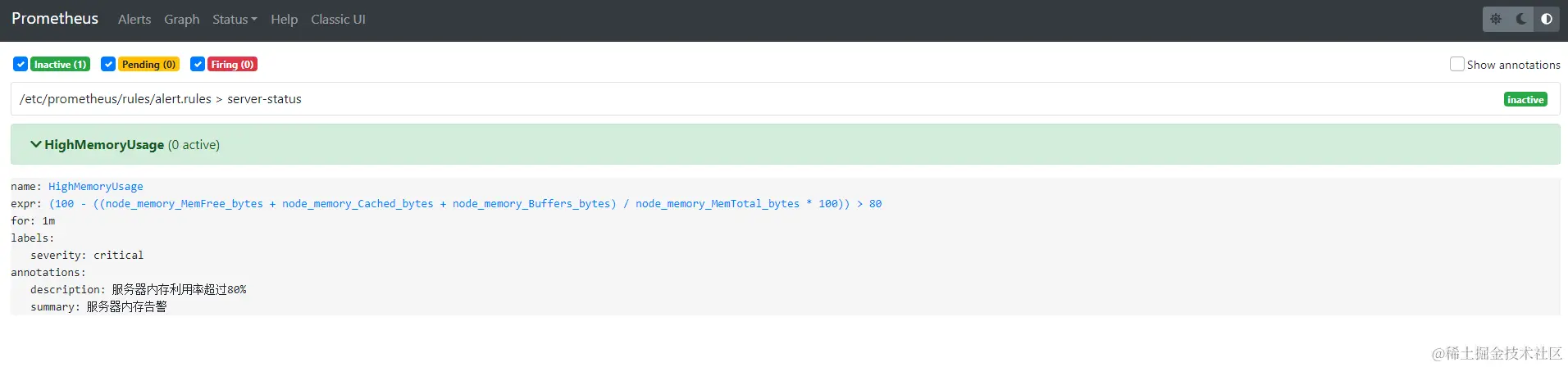Click the Inactive (1) green badge
This screenshot has height=367, width=1568.
click(60, 64)
